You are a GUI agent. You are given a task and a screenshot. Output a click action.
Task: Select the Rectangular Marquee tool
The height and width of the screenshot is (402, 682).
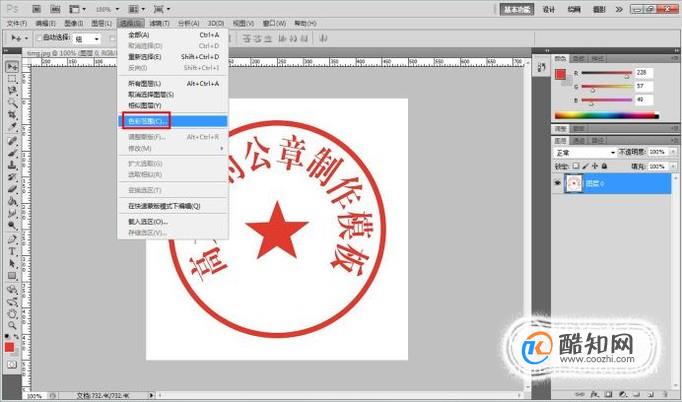(12, 79)
